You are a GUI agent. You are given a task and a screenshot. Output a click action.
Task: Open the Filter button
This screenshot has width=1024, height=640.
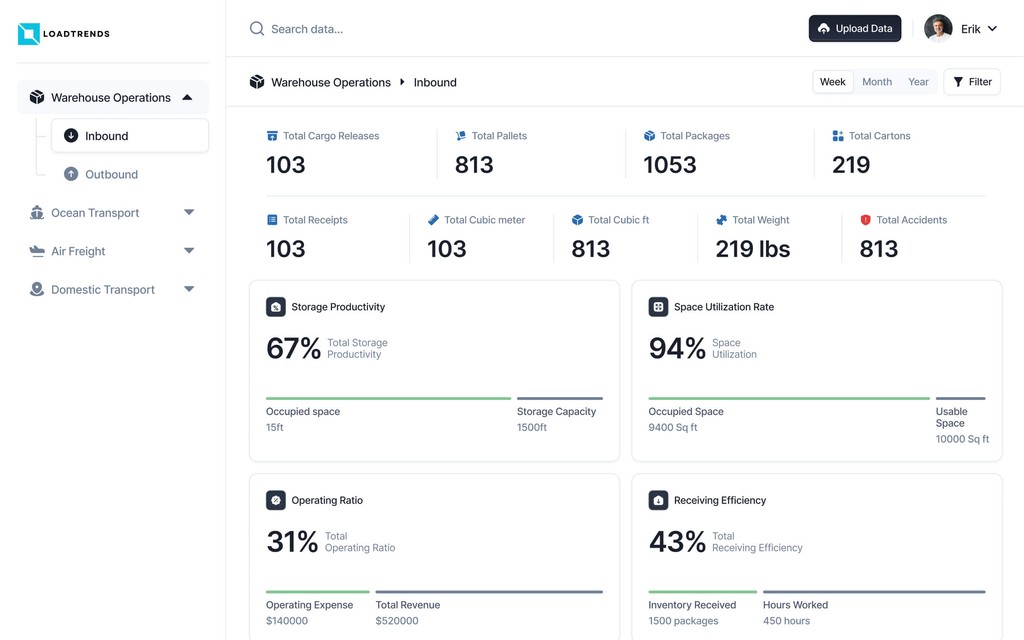click(971, 82)
